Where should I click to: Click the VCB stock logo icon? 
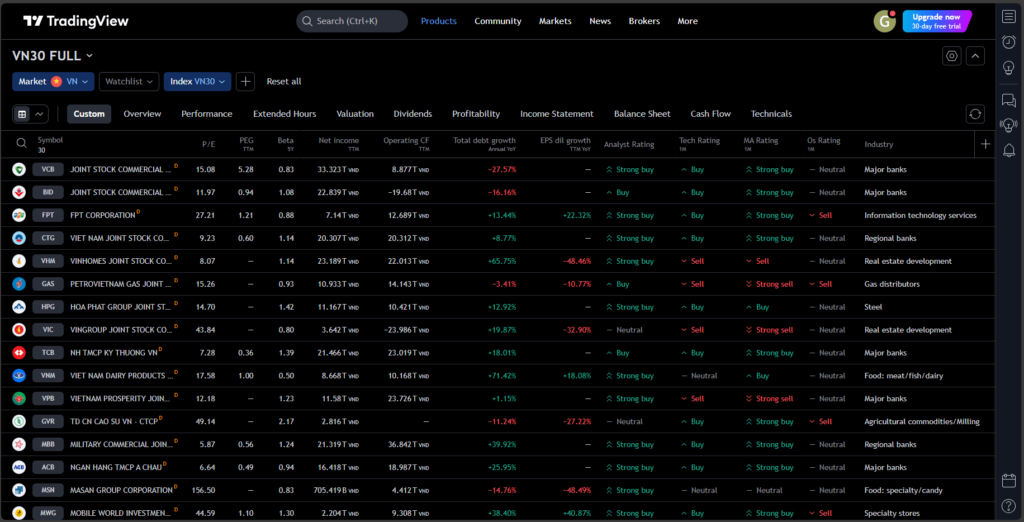[x=19, y=170]
